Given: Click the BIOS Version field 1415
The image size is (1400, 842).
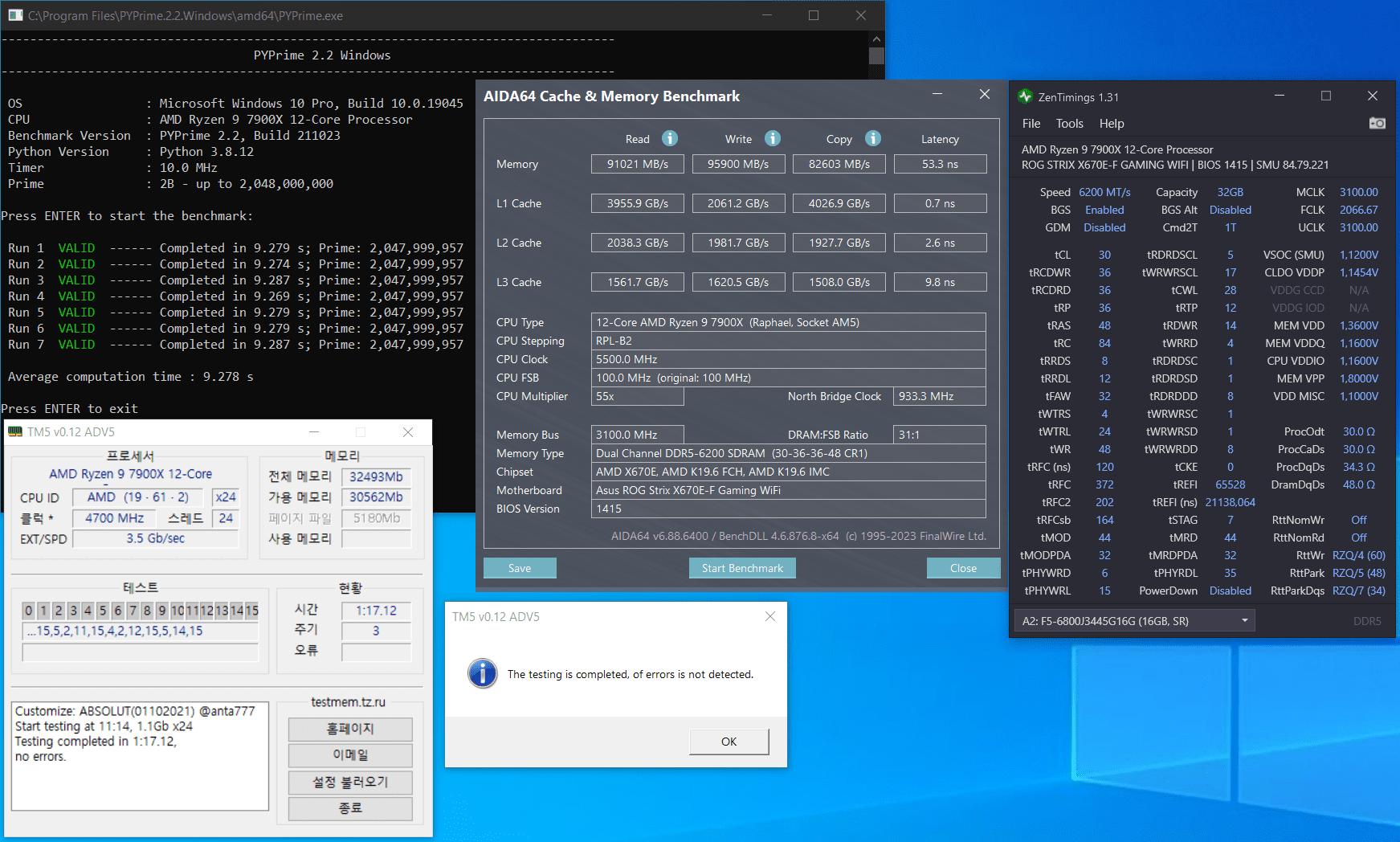Looking at the screenshot, I should click(788, 509).
